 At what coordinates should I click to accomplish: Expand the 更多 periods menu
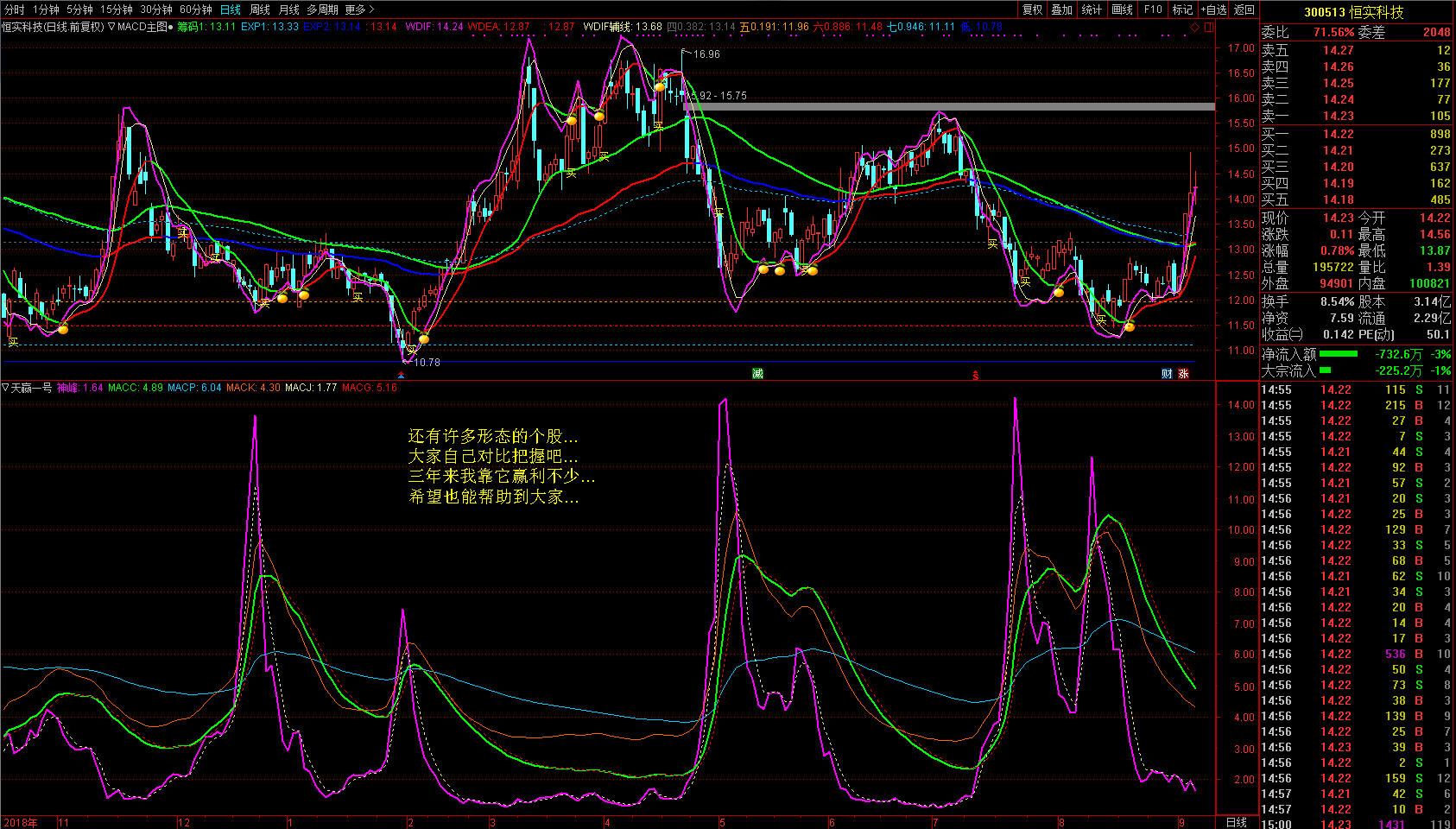(x=360, y=9)
